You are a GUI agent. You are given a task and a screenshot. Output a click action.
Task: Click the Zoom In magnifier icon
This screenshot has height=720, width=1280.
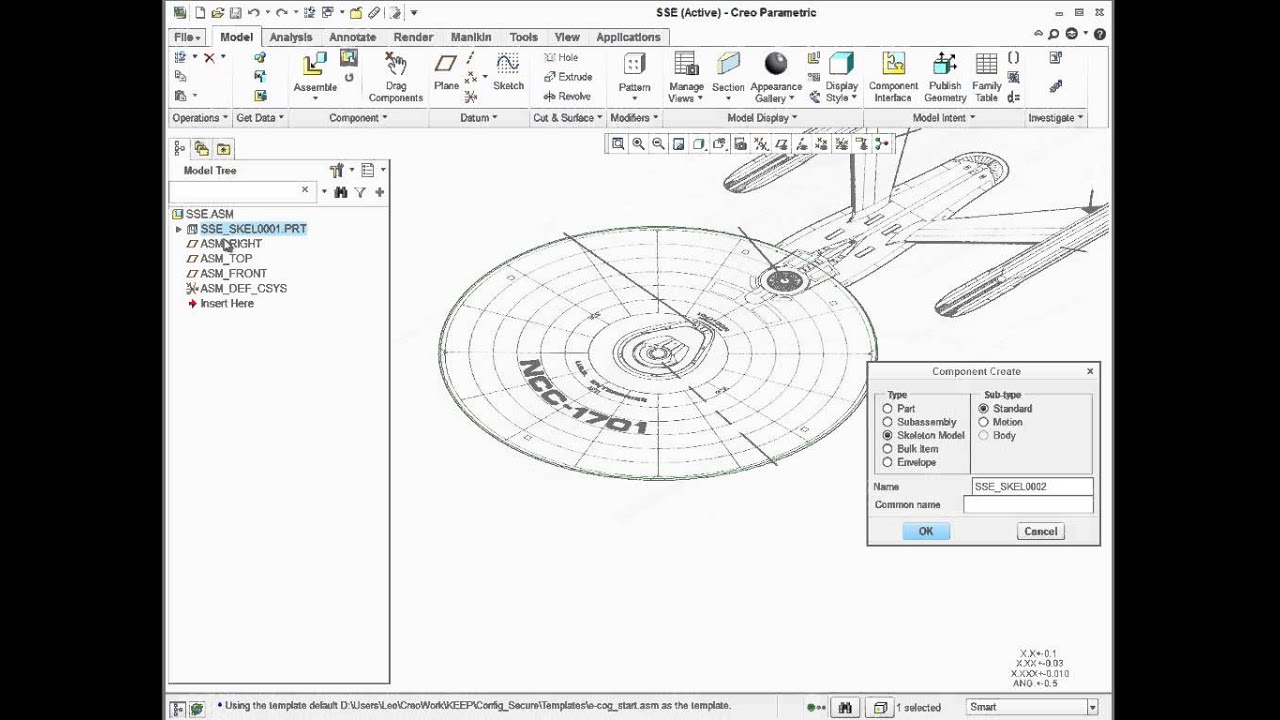[638, 144]
